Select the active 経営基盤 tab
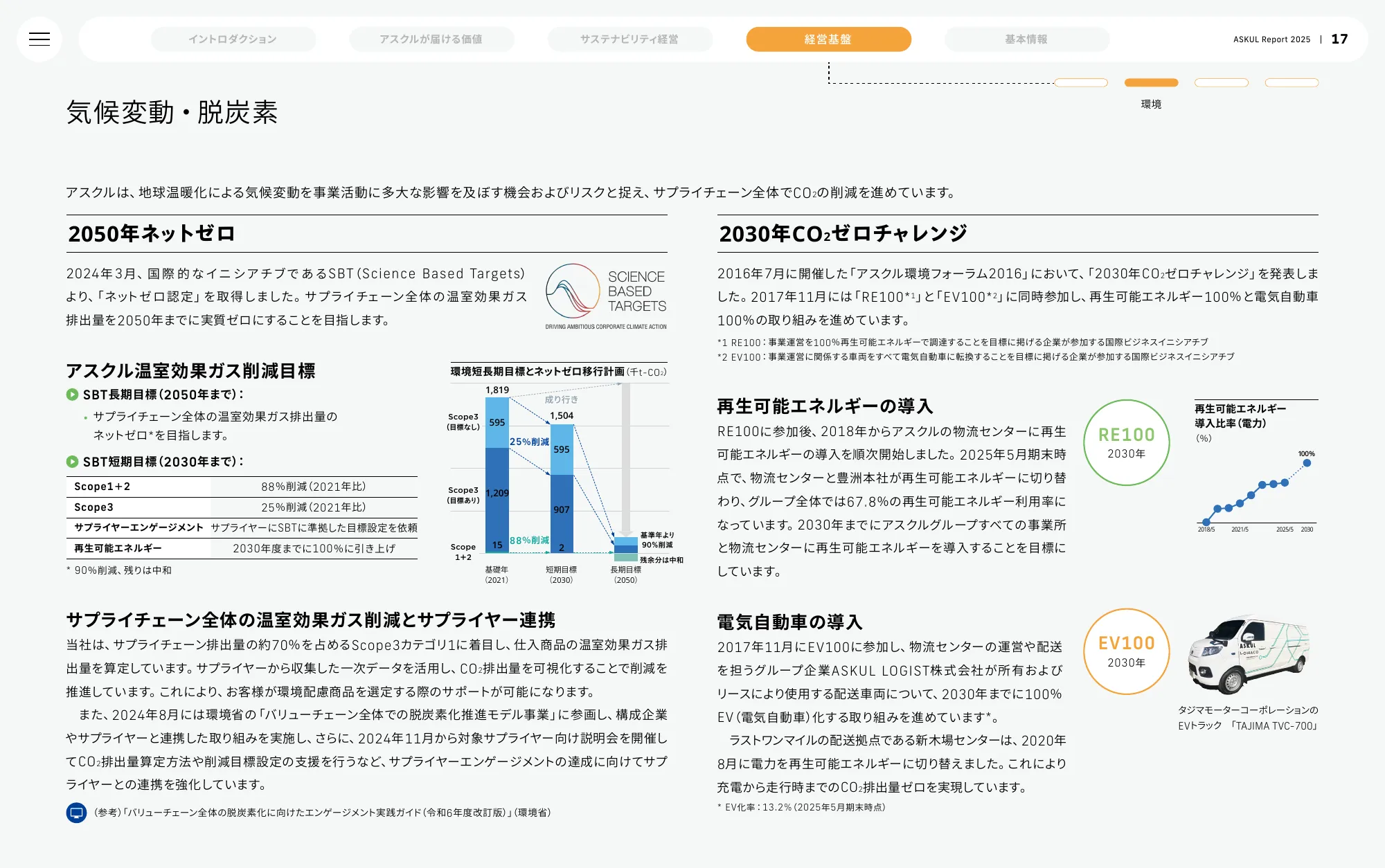 [x=828, y=39]
